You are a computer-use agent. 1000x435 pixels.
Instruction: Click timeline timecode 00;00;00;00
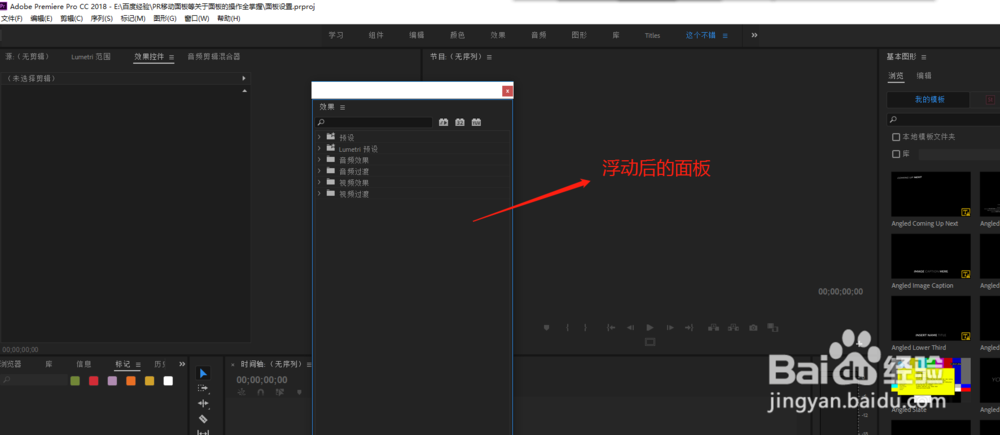261,380
